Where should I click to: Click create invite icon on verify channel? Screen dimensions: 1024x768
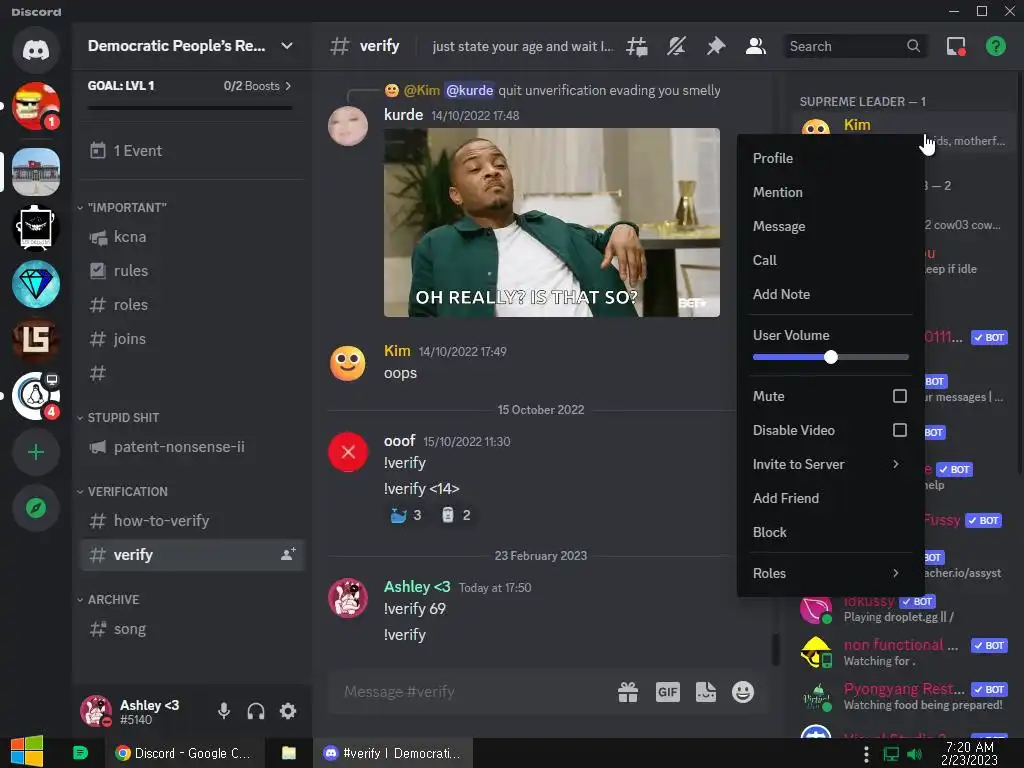(x=288, y=554)
